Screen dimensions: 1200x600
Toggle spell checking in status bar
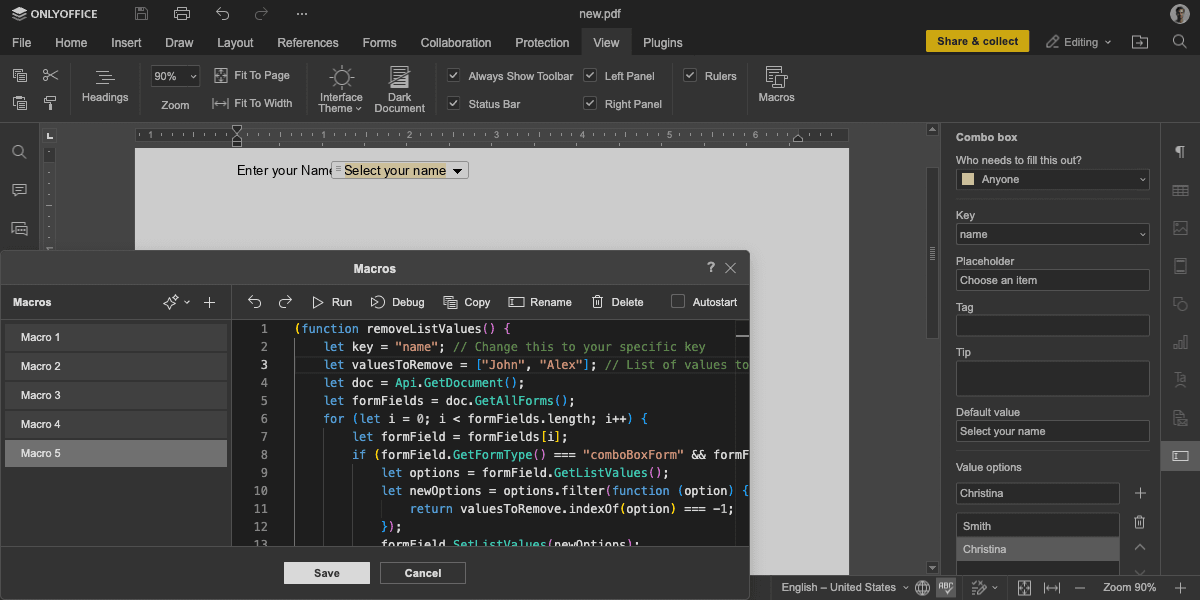(945, 587)
